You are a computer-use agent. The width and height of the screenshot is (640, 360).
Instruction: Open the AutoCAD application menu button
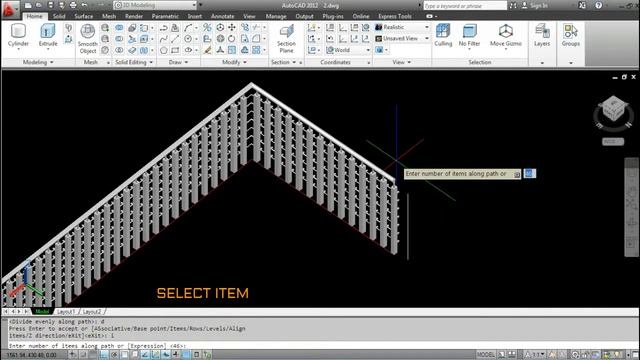(x=10, y=9)
